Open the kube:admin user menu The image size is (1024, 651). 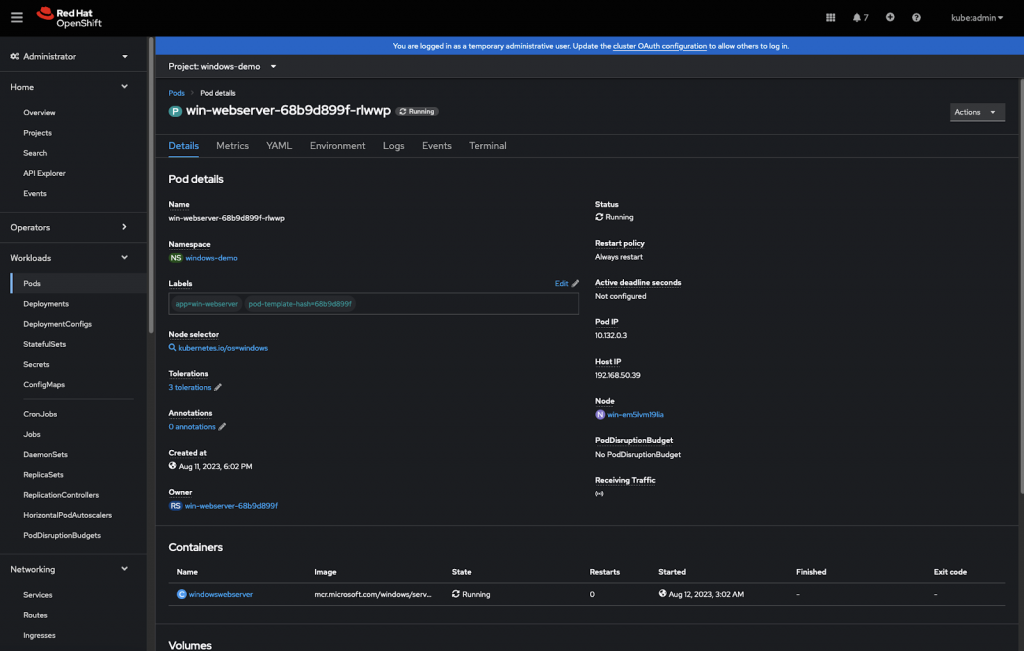pyautogui.click(x=974, y=16)
